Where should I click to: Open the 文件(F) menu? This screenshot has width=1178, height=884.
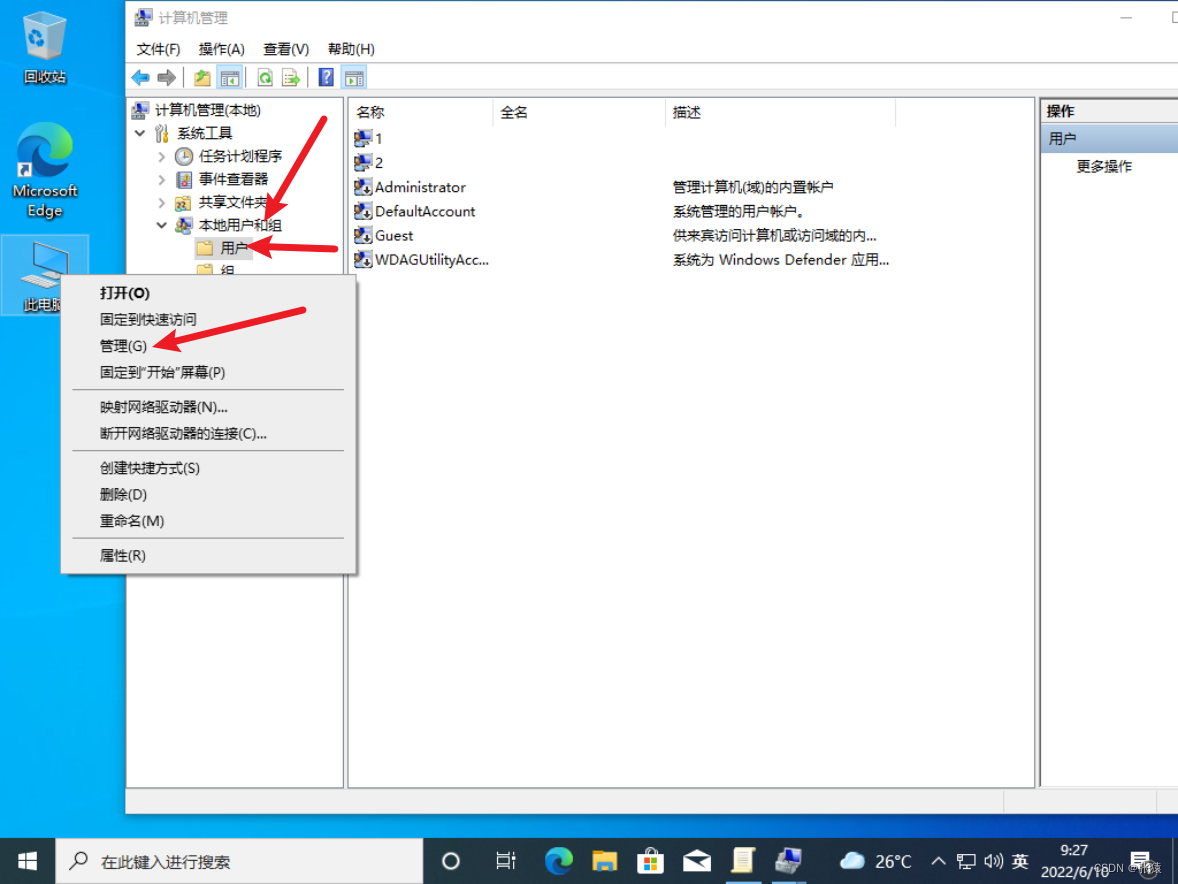(158, 50)
